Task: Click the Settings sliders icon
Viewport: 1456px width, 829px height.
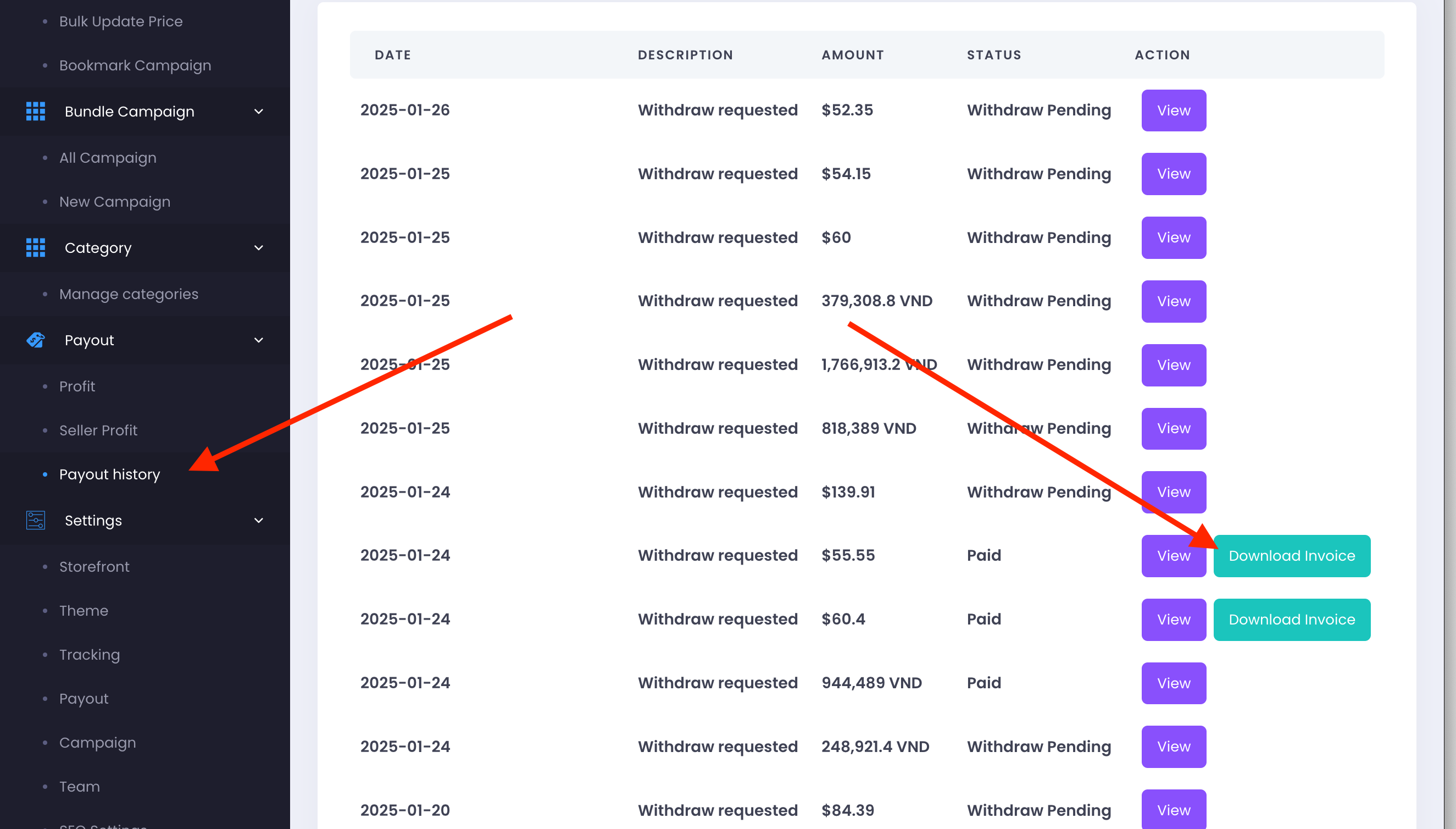Action: click(35, 521)
